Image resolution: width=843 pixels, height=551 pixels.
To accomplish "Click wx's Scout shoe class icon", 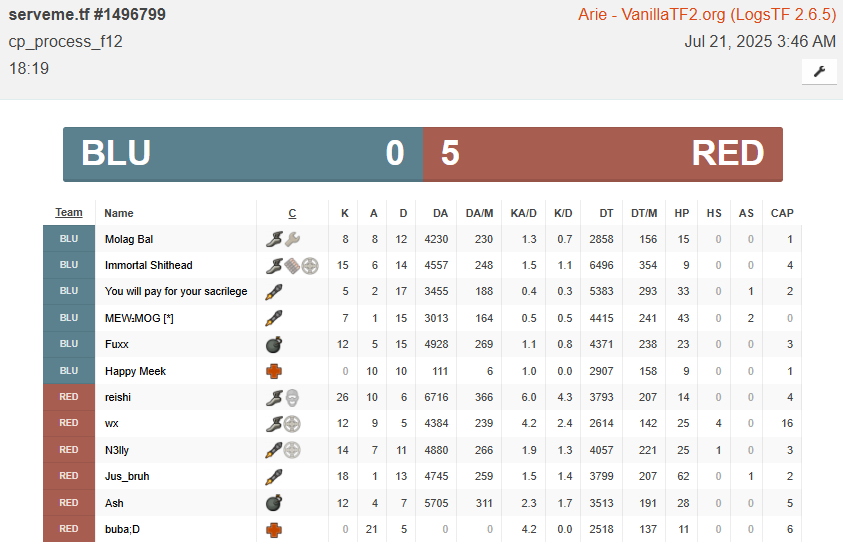I will (274, 423).
